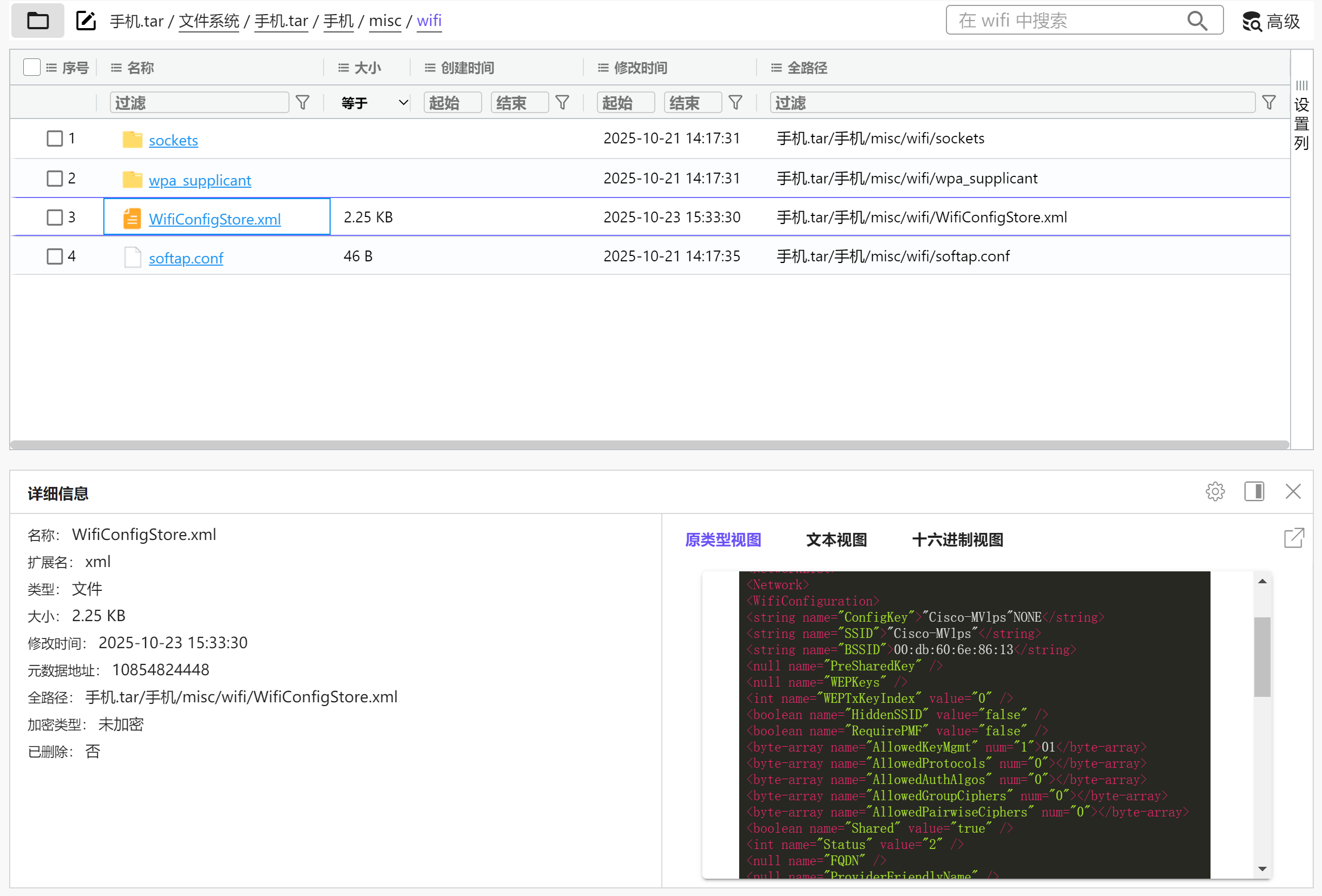1322x896 pixels.
Task: Select the softap.conf row checkbox
Action: click(55, 256)
